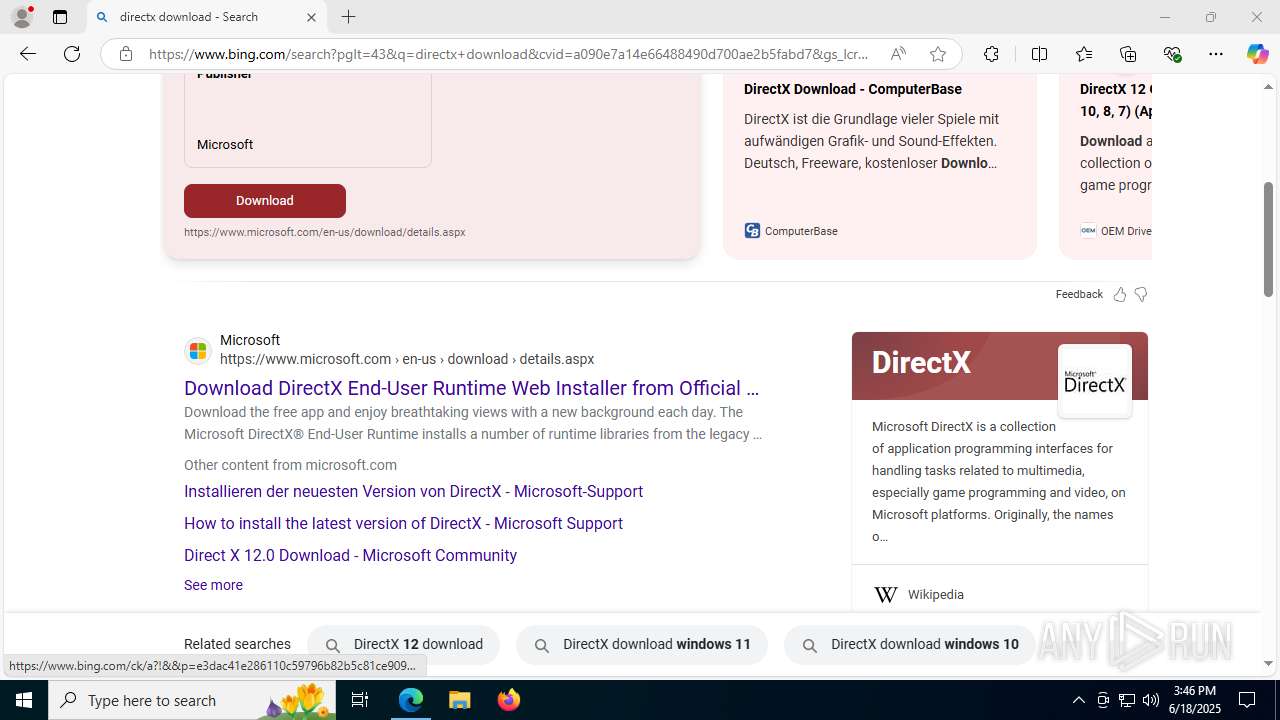Refresh the current page

click(x=72, y=54)
